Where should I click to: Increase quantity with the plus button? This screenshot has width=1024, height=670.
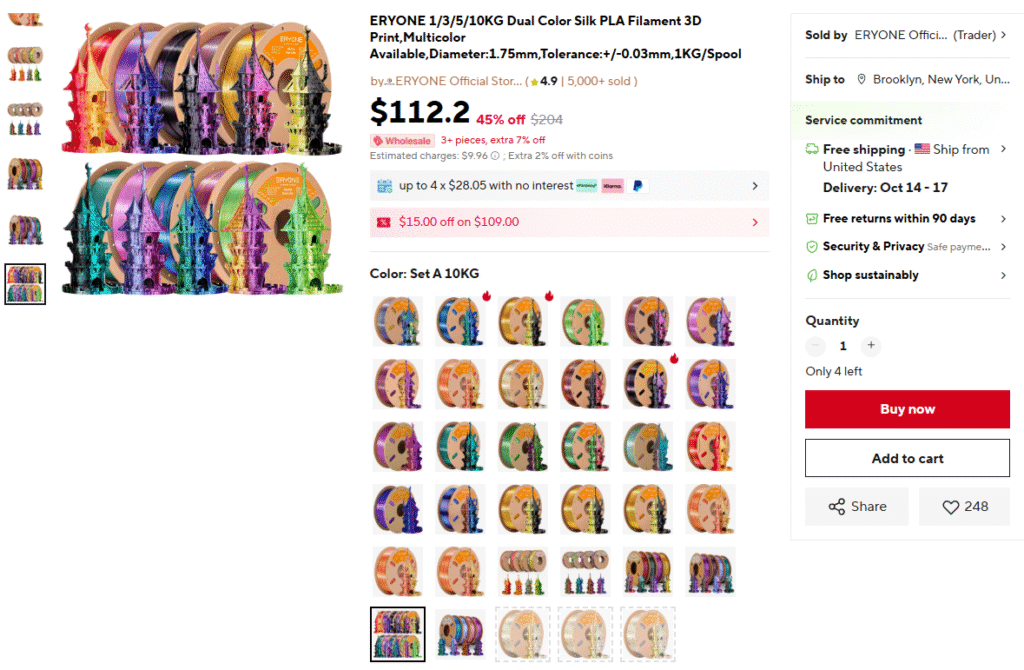871,346
